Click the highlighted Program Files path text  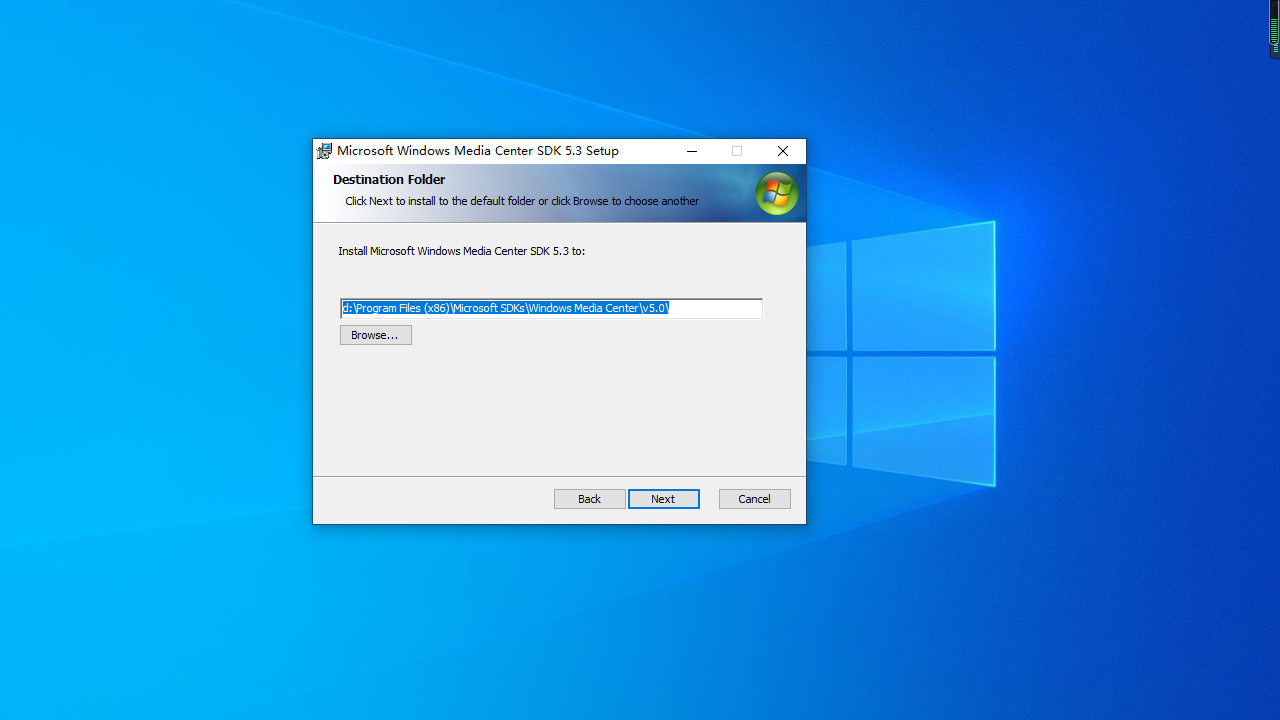point(505,308)
